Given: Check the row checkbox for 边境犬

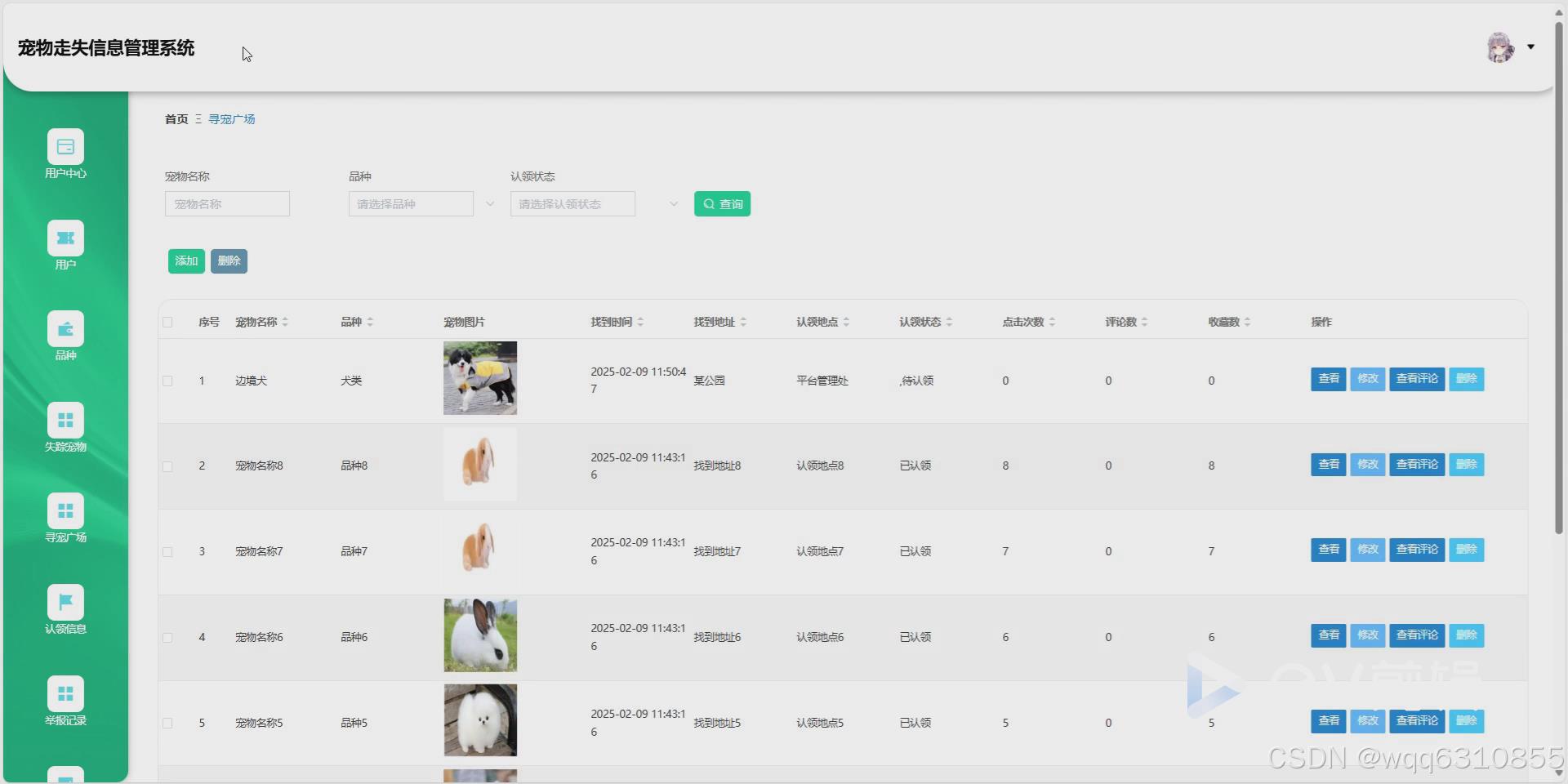Looking at the screenshot, I should [x=167, y=381].
